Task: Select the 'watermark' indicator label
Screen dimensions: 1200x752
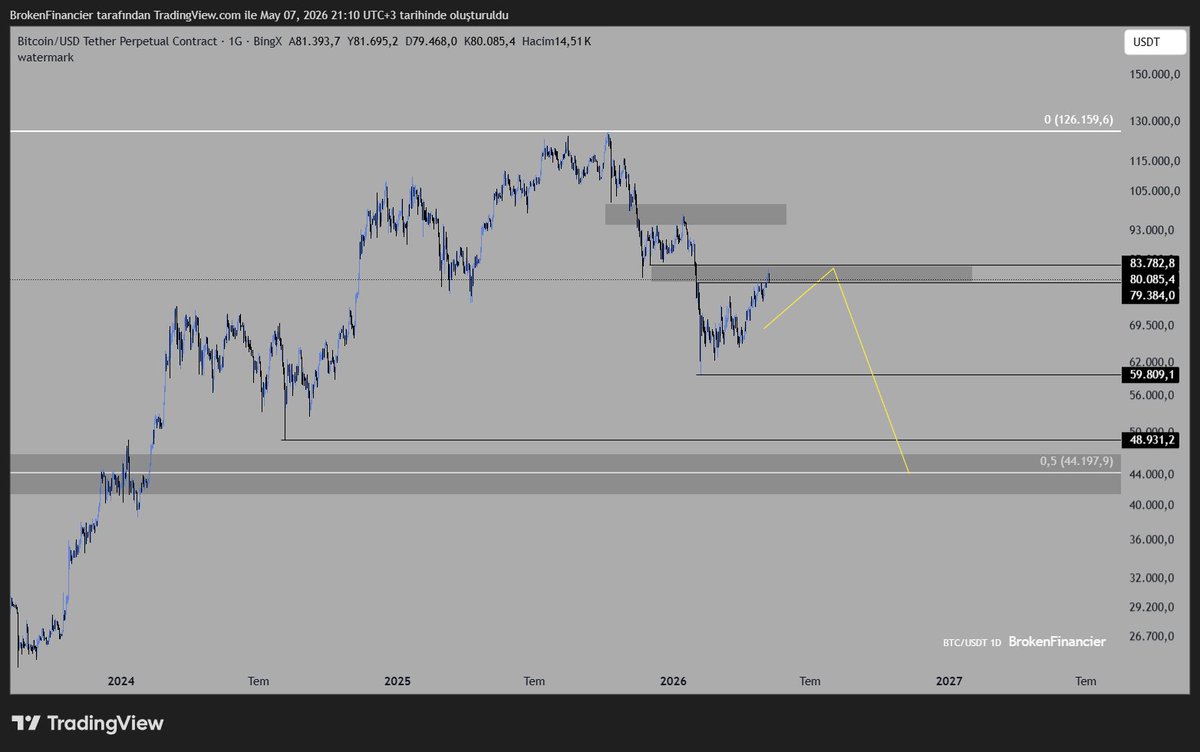Action: coord(45,58)
